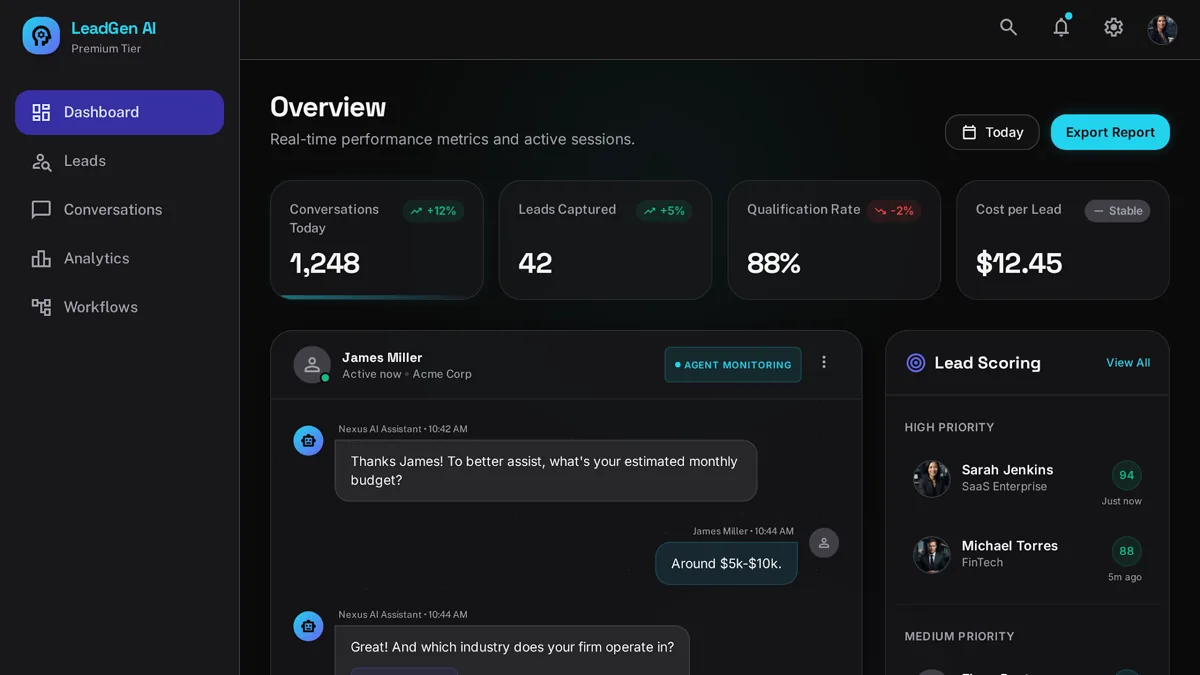Viewport: 1200px width, 675px height.
Task: Select the 42 leads captured value
Action: pos(535,263)
